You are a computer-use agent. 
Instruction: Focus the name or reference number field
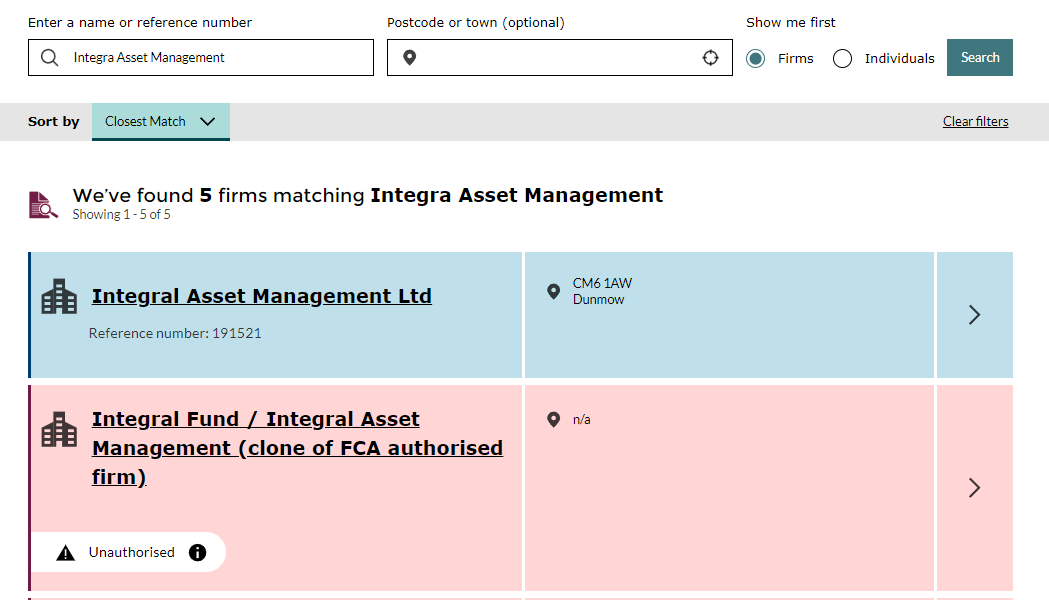[201, 58]
